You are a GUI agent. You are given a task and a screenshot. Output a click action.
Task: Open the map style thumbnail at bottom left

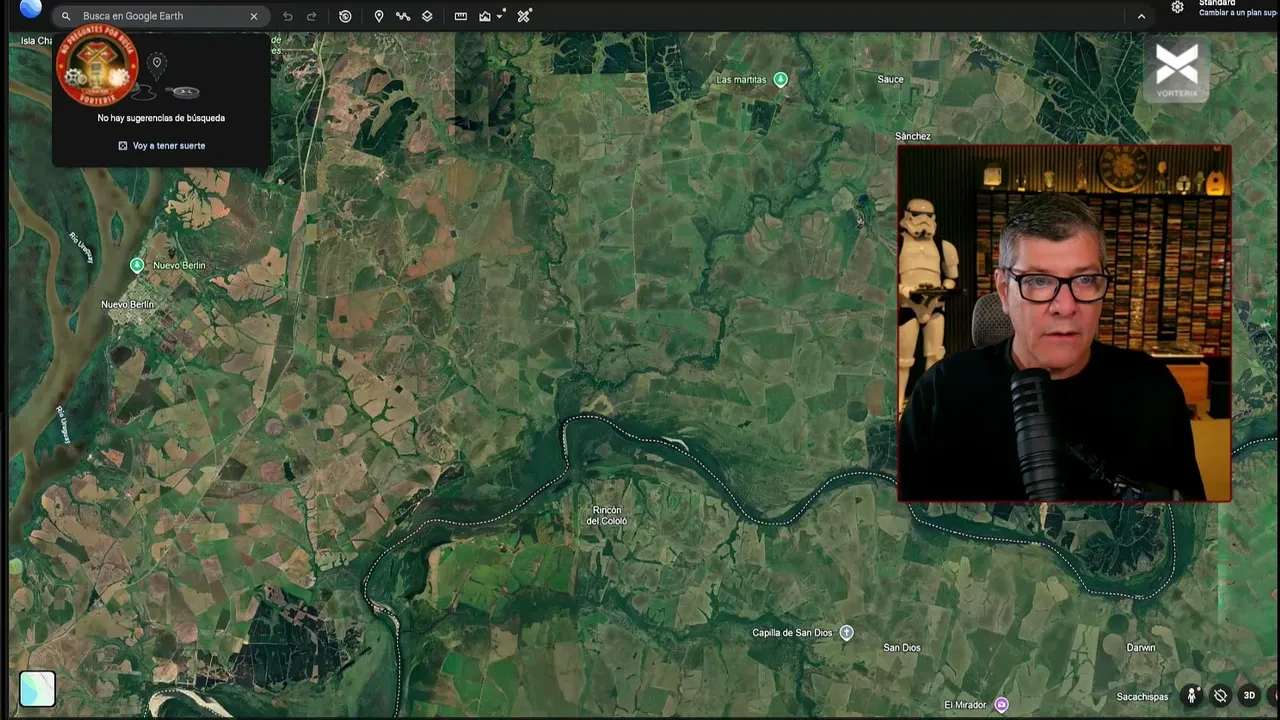pos(37,688)
